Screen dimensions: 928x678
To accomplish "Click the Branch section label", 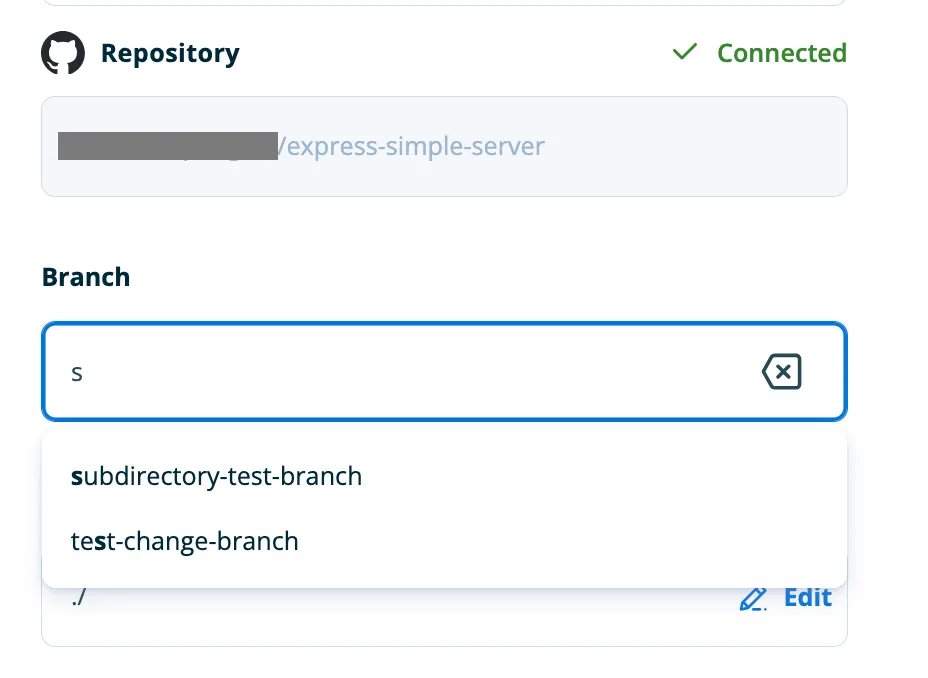I will click(86, 277).
